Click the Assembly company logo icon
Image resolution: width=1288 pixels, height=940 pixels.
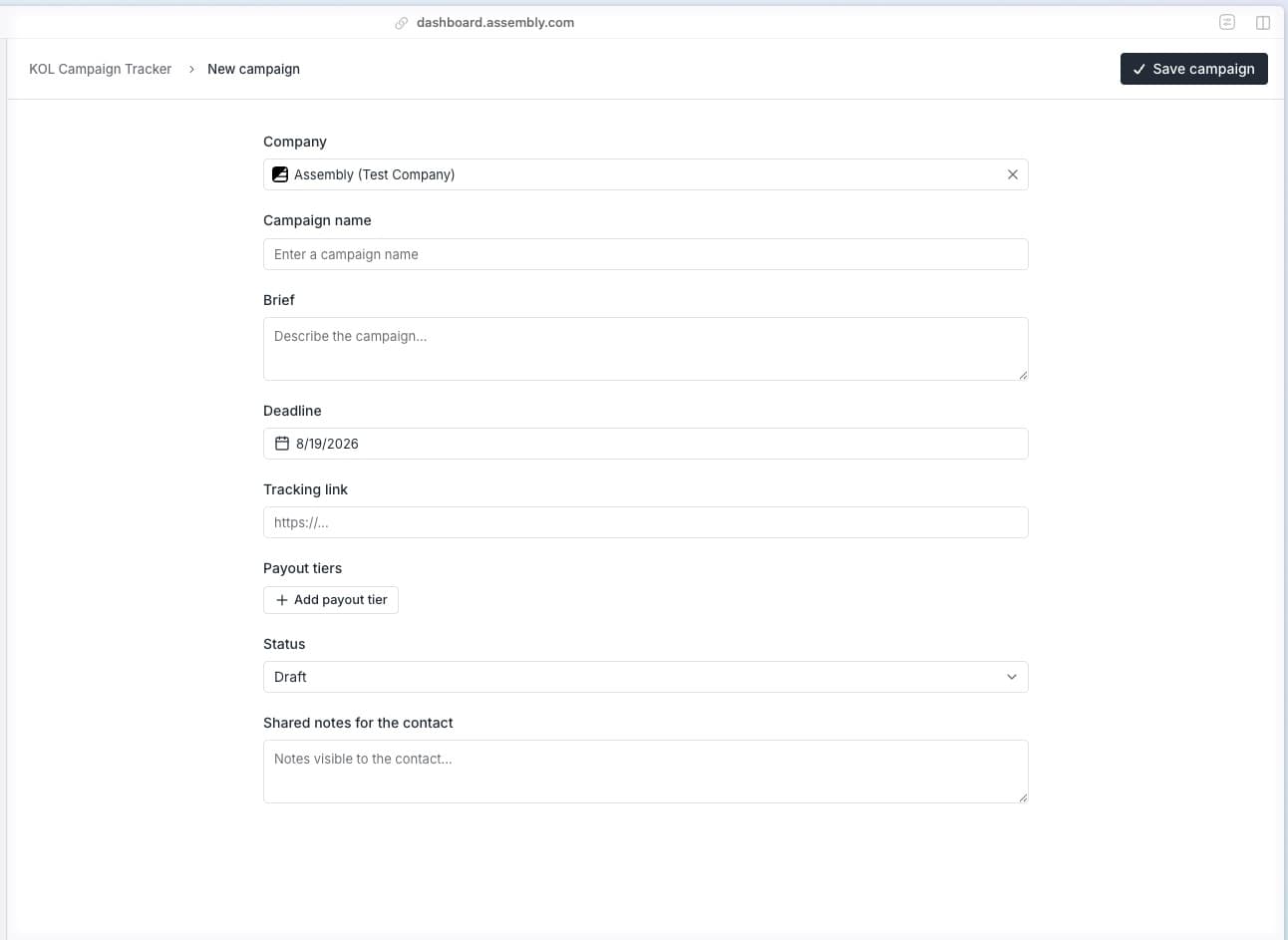pyautogui.click(x=280, y=174)
